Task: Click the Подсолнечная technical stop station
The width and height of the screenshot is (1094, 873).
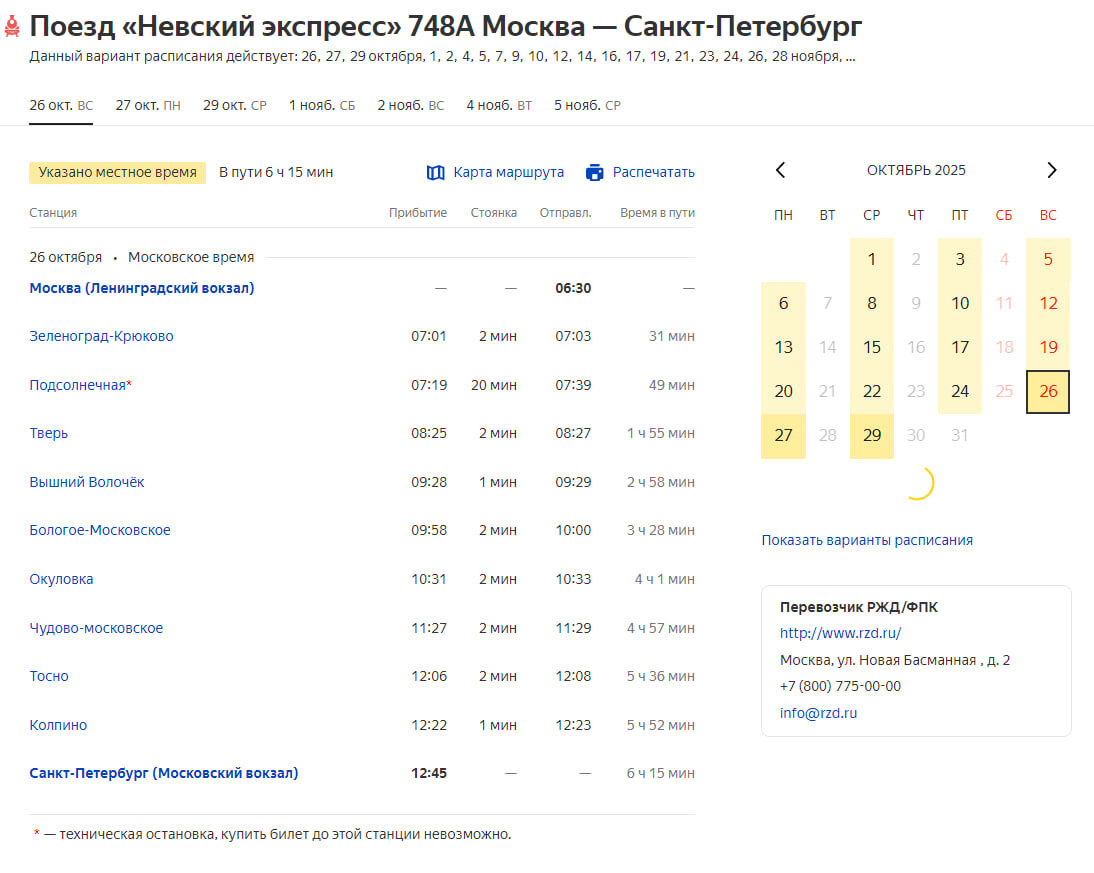Action: 80,384
